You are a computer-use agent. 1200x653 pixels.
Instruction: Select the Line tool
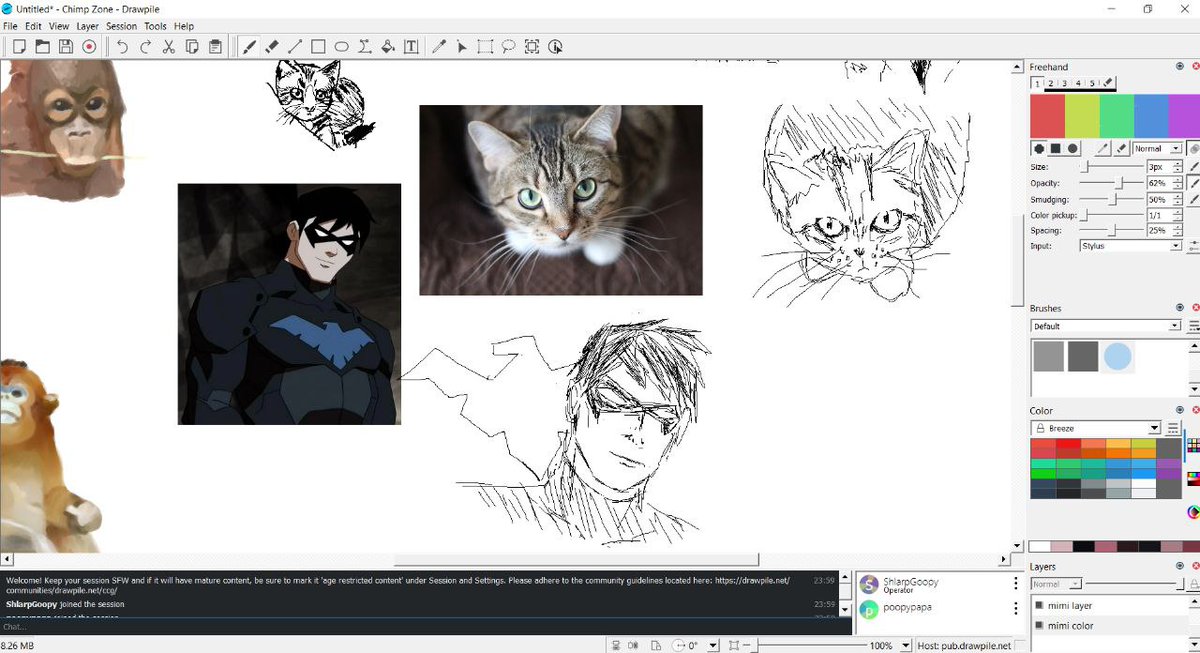[x=295, y=46]
